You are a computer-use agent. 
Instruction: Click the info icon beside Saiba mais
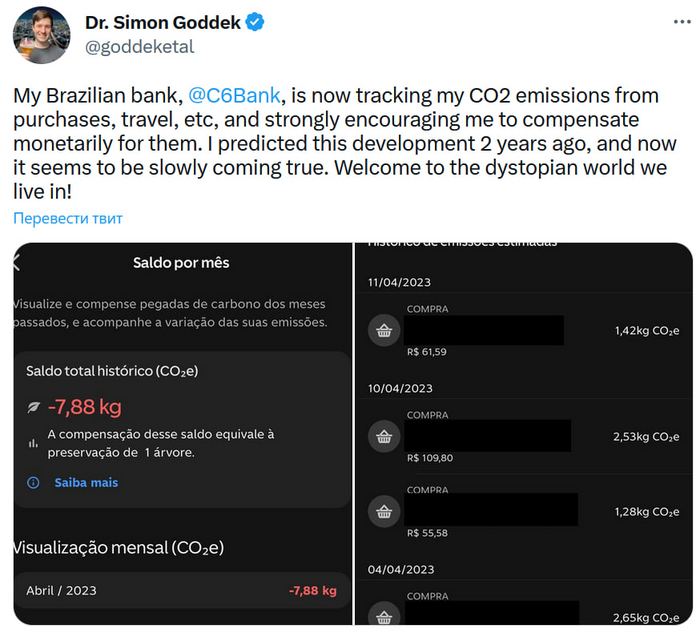coord(33,482)
